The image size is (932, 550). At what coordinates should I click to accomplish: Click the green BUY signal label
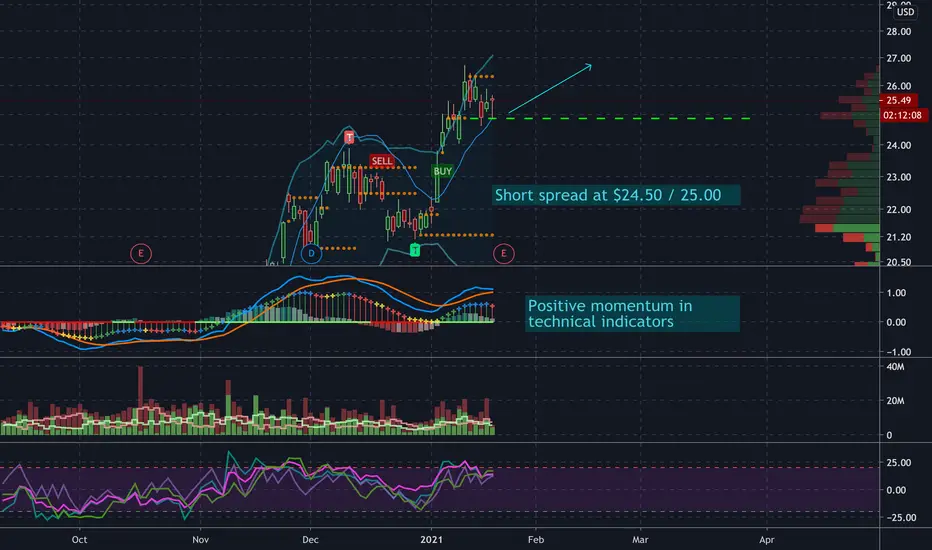[x=442, y=171]
